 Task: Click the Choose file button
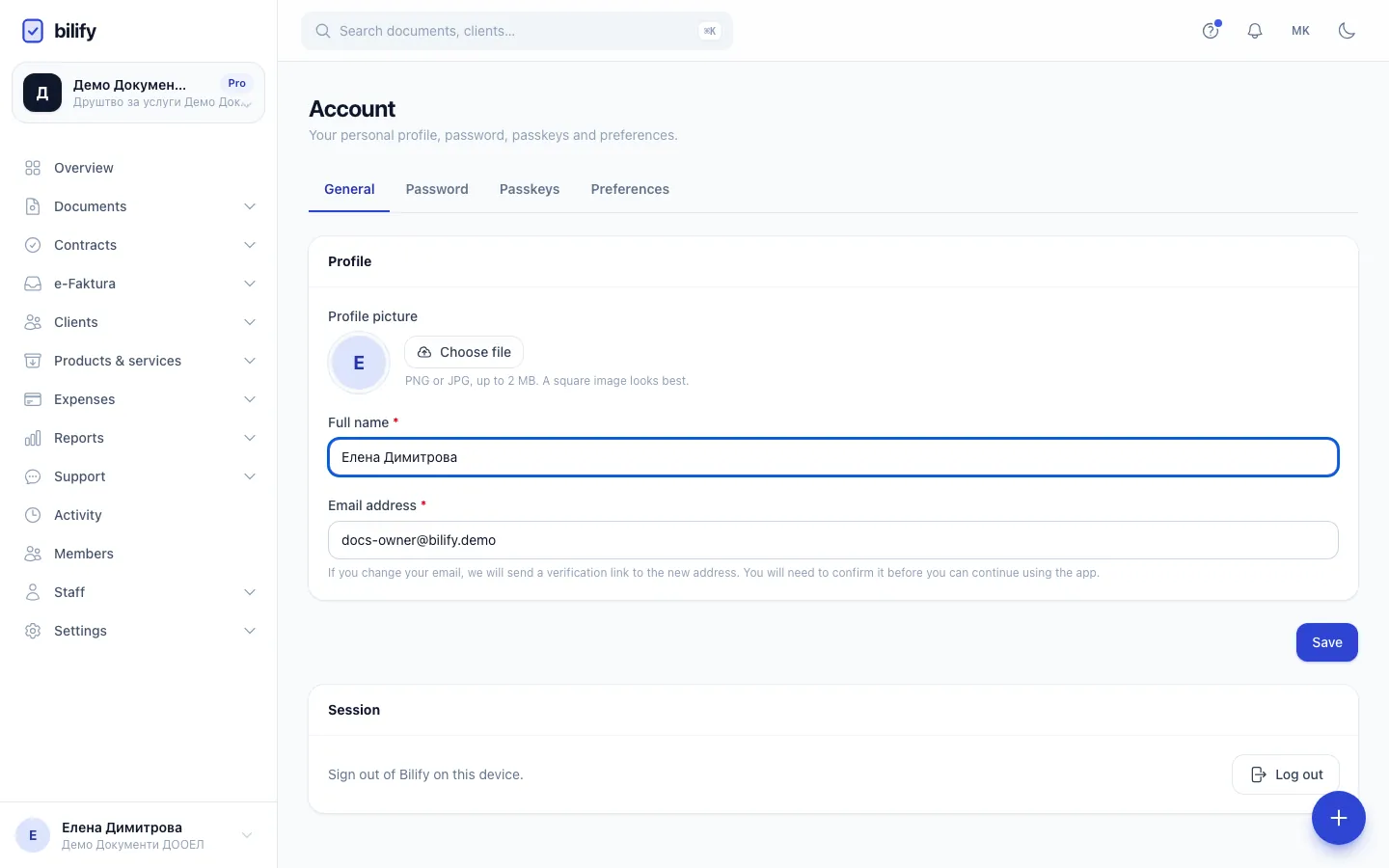(x=464, y=352)
